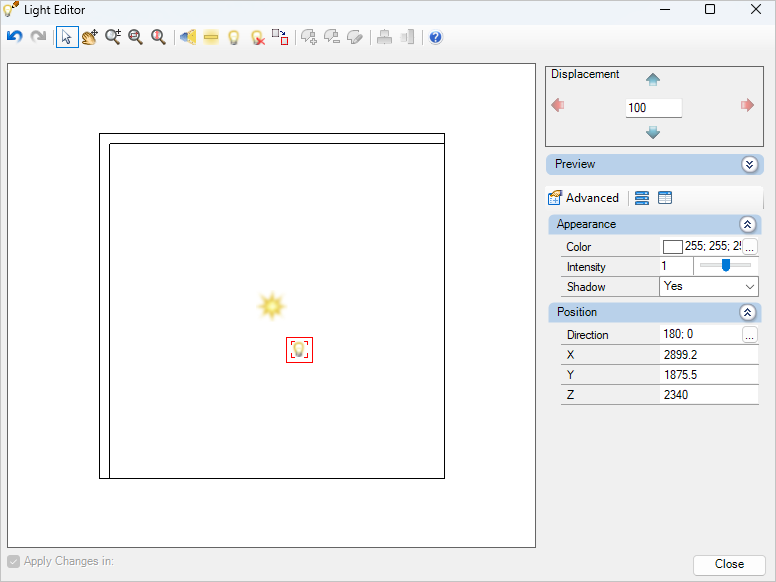Activate the pan hand tool
Viewport: 776px width, 582px height.
pos(90,37)
